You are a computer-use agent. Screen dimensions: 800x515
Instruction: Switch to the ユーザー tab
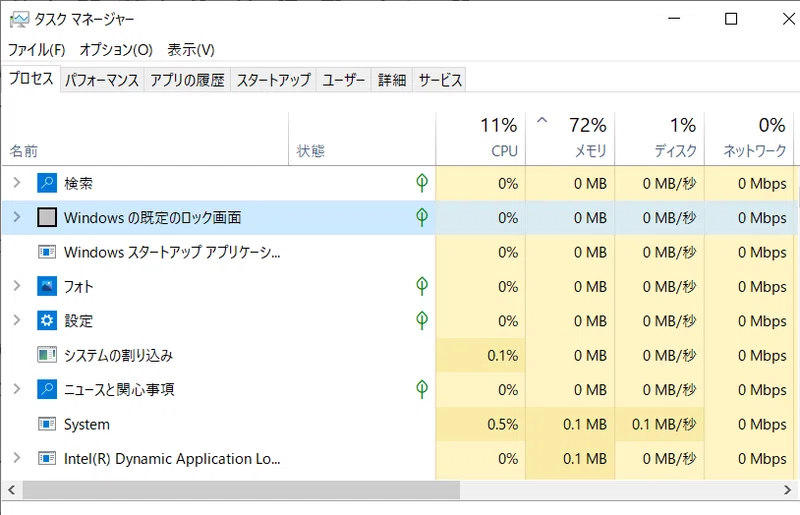[x=344, y=80]
